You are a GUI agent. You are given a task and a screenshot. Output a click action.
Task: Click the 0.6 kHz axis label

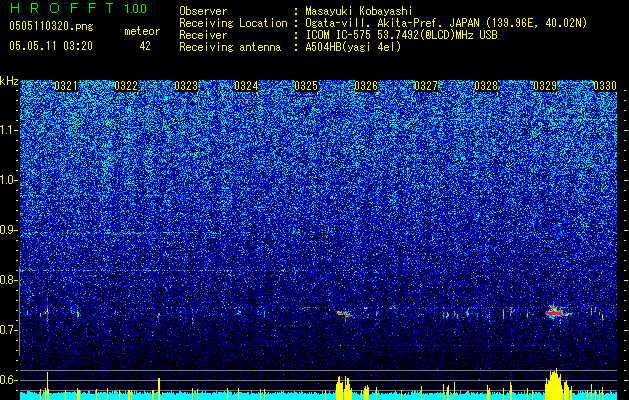[x=9, y=380]
